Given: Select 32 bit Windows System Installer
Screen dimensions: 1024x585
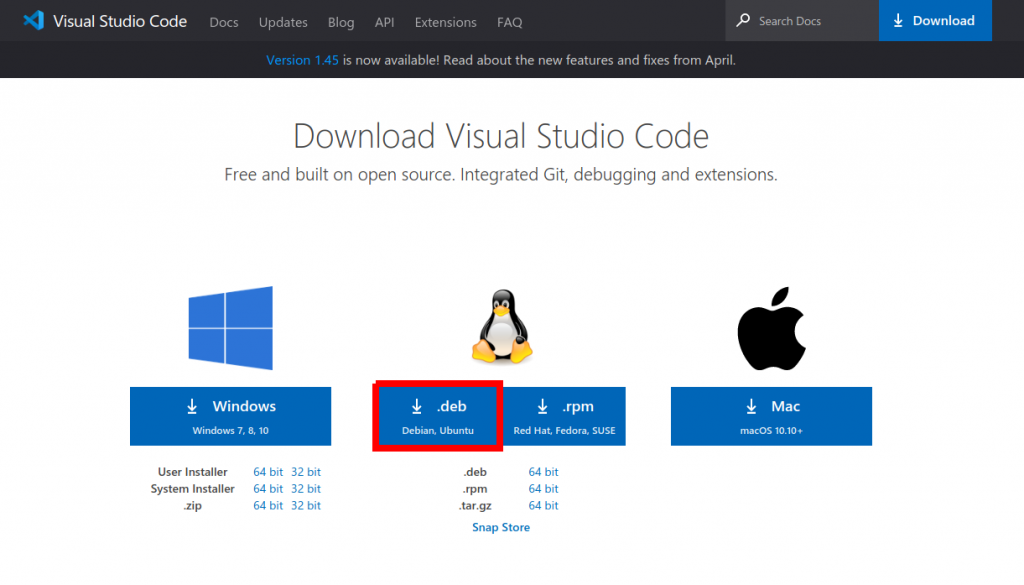Looking at the screenshot, I should [306, 489].
